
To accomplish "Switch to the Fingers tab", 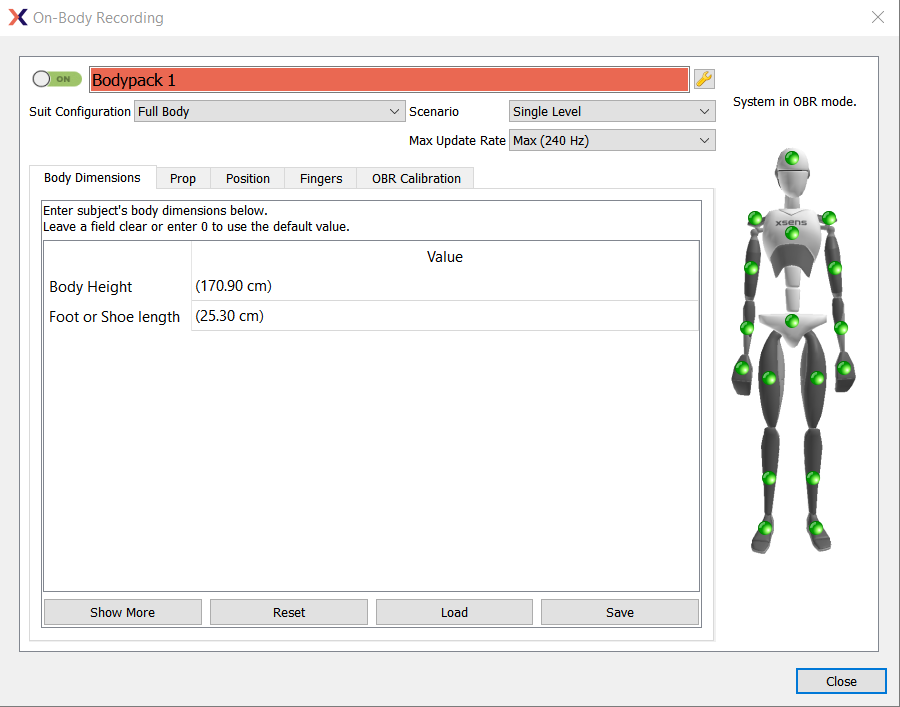I will point(320,178).
